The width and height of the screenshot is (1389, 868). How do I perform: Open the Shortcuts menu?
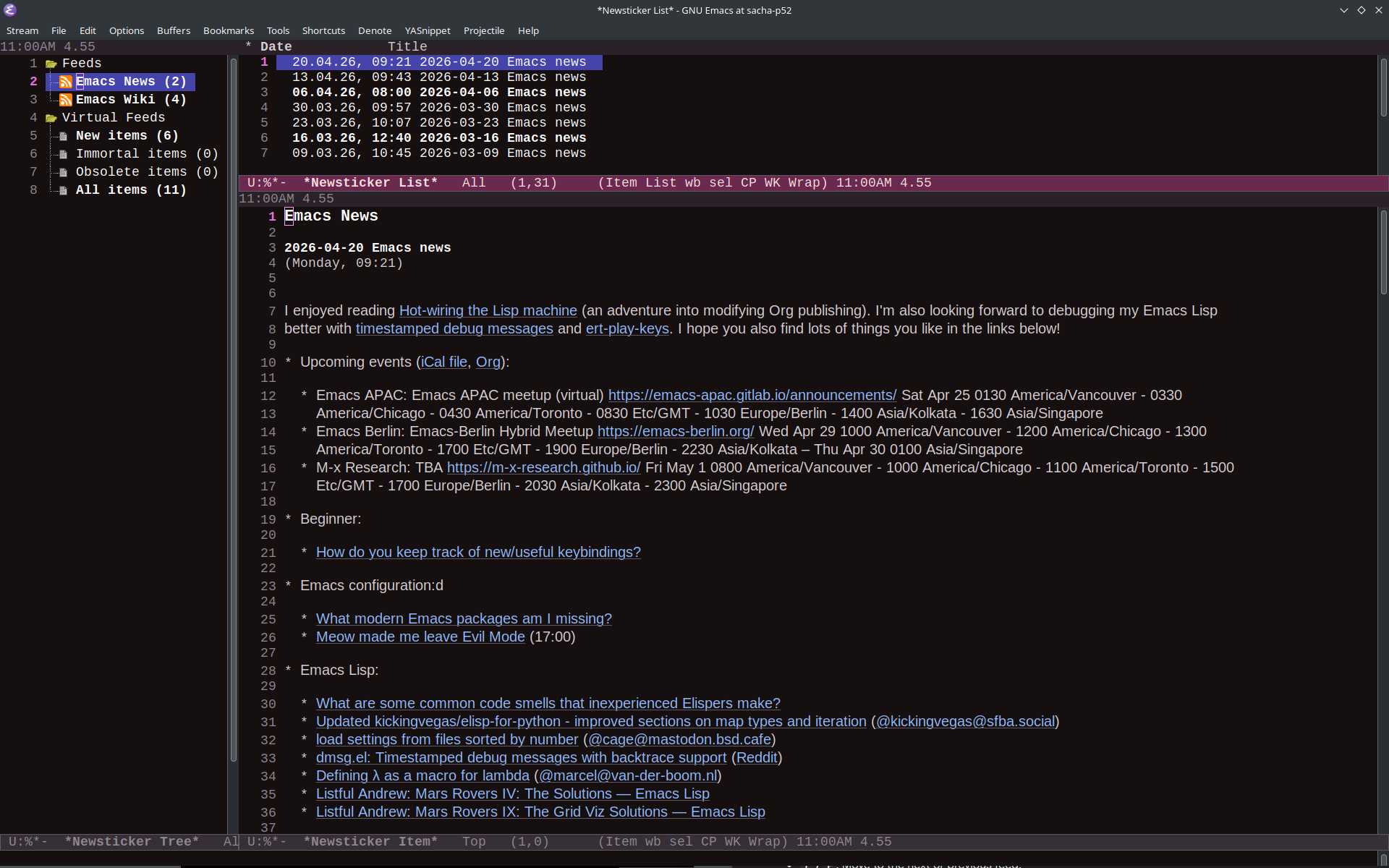323,30
